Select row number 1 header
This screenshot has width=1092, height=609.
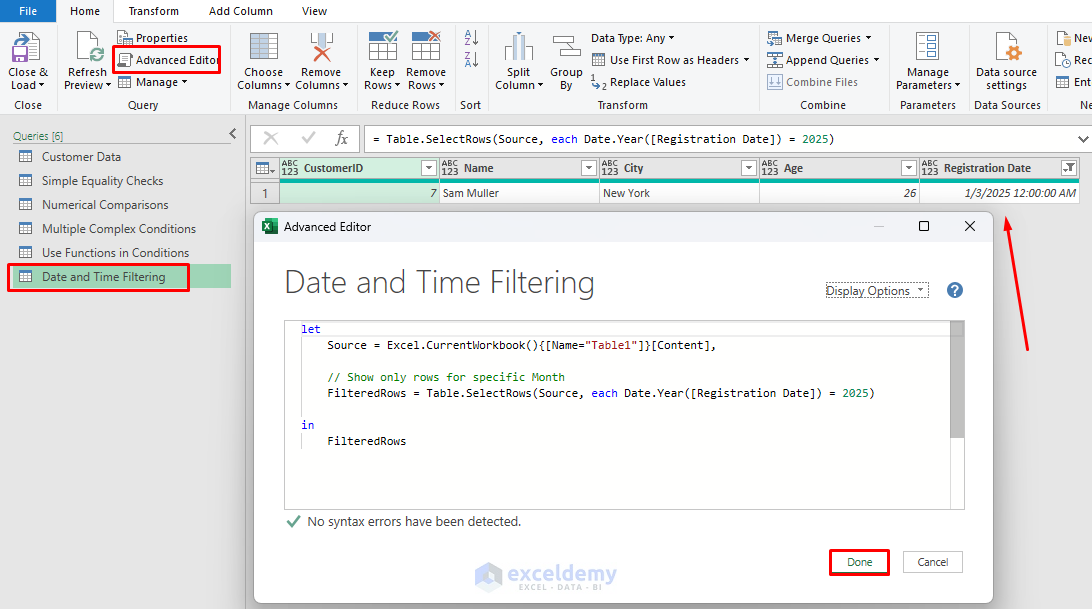(265, 193)
